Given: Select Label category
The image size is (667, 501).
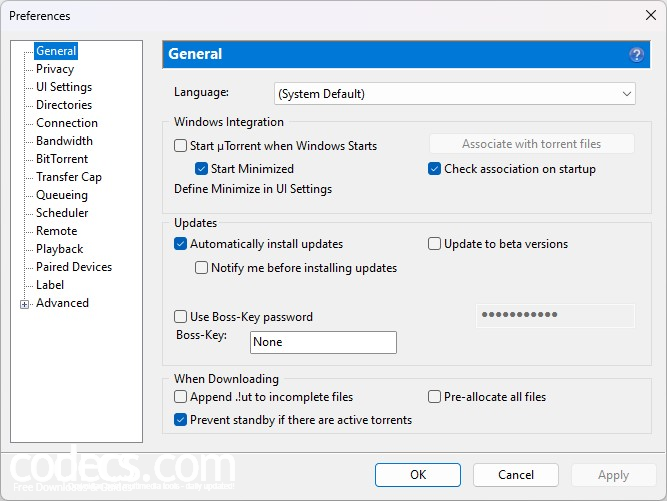Looking at the screenshot, I should click(50, 285).
